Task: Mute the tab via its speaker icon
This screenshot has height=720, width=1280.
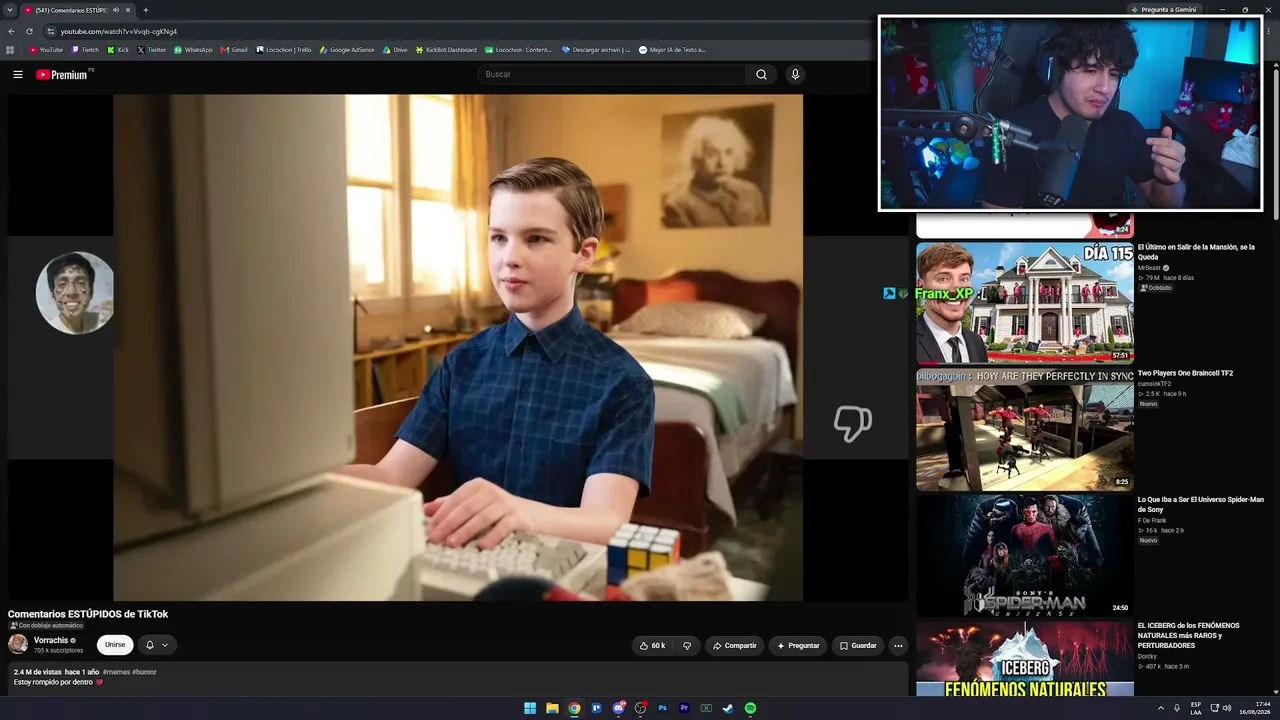Action: coord(116,10)
